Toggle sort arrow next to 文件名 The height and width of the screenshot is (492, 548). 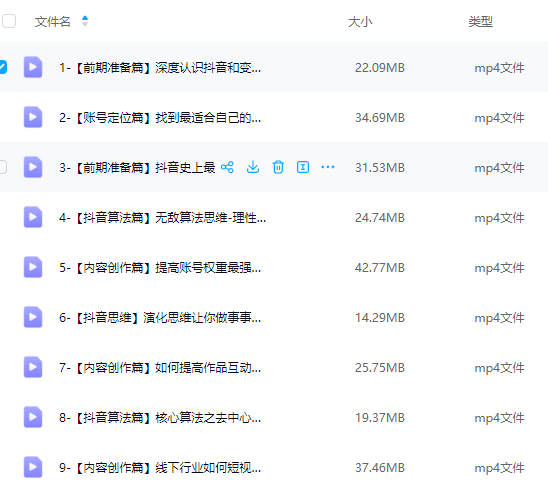tap(85, 21)
